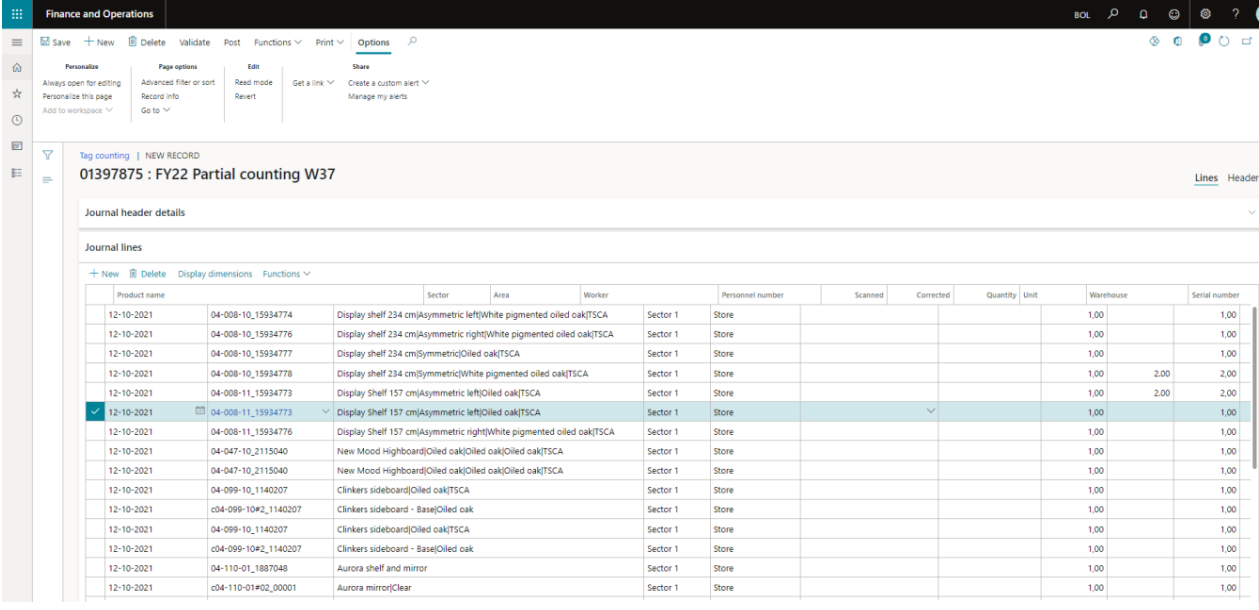Open the Favorites star in sidebar

click(15, 91)
